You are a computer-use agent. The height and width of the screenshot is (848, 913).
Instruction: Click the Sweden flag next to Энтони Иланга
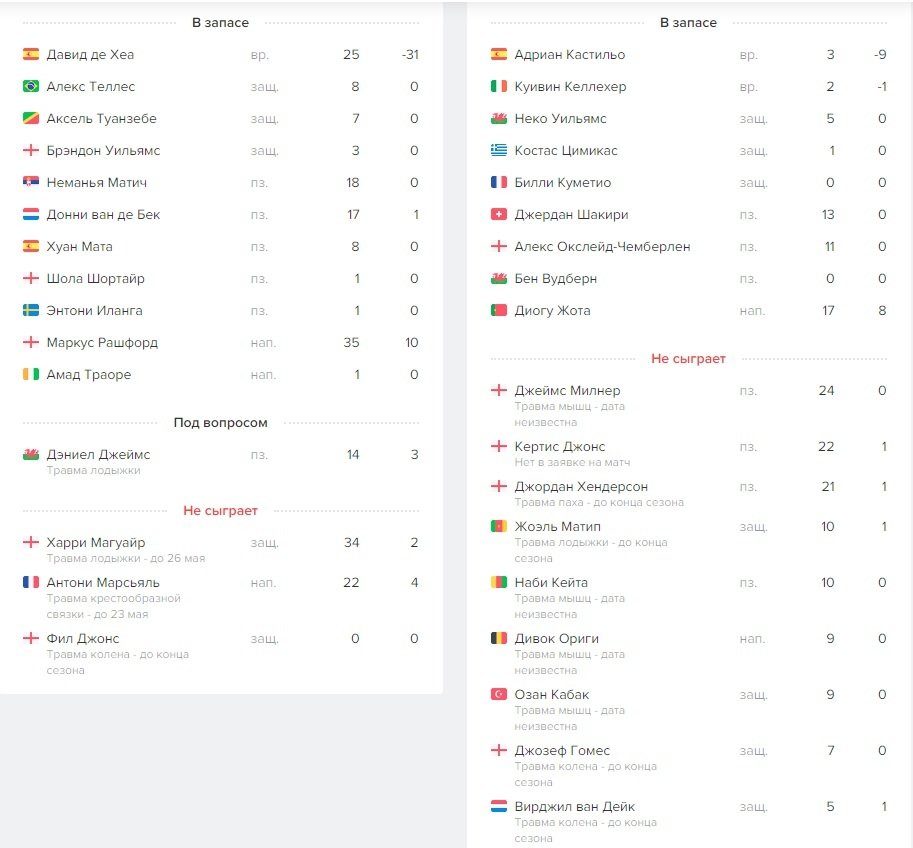pos(31,311)
